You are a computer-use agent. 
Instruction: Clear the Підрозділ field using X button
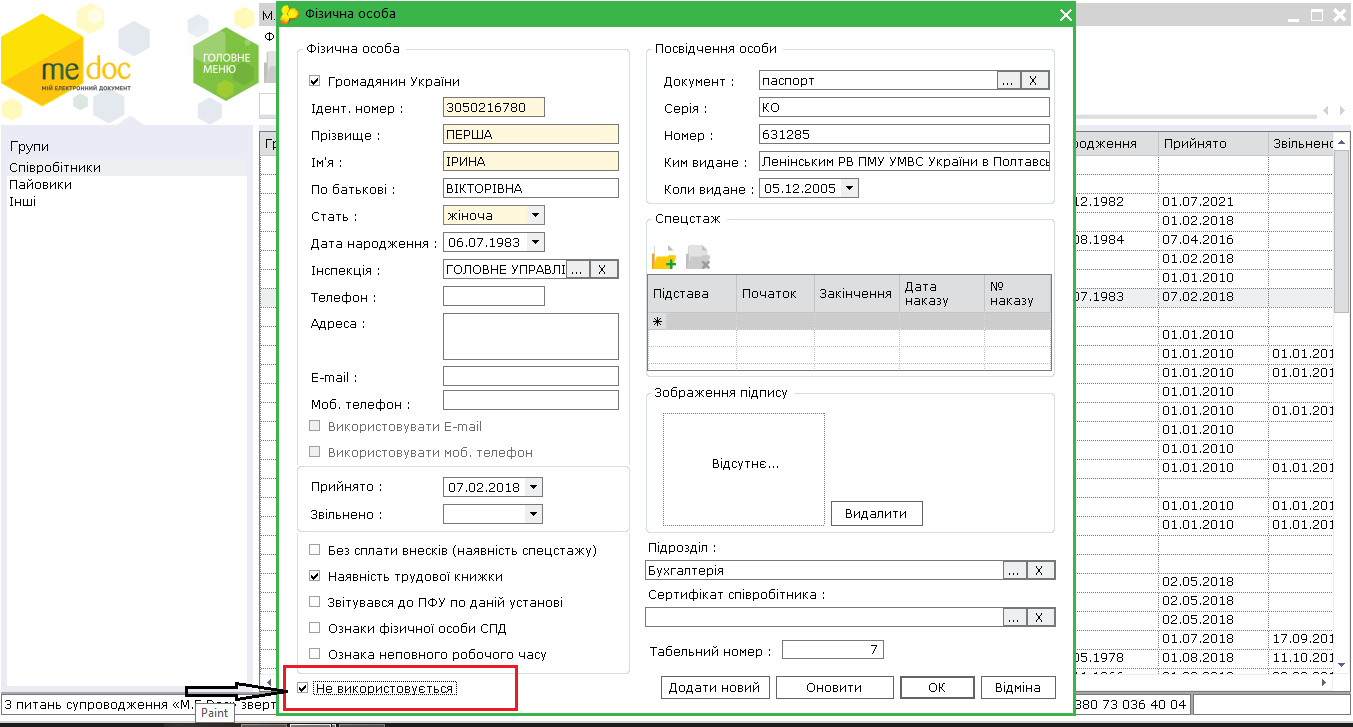tap(1040, 570)
